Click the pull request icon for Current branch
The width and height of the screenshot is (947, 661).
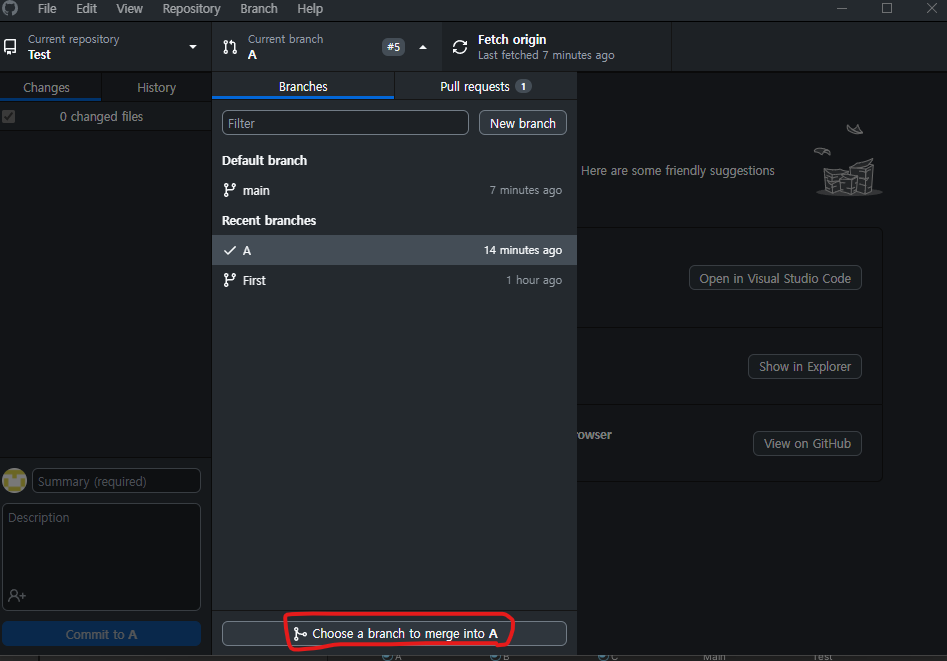click(x=230, y=47)
